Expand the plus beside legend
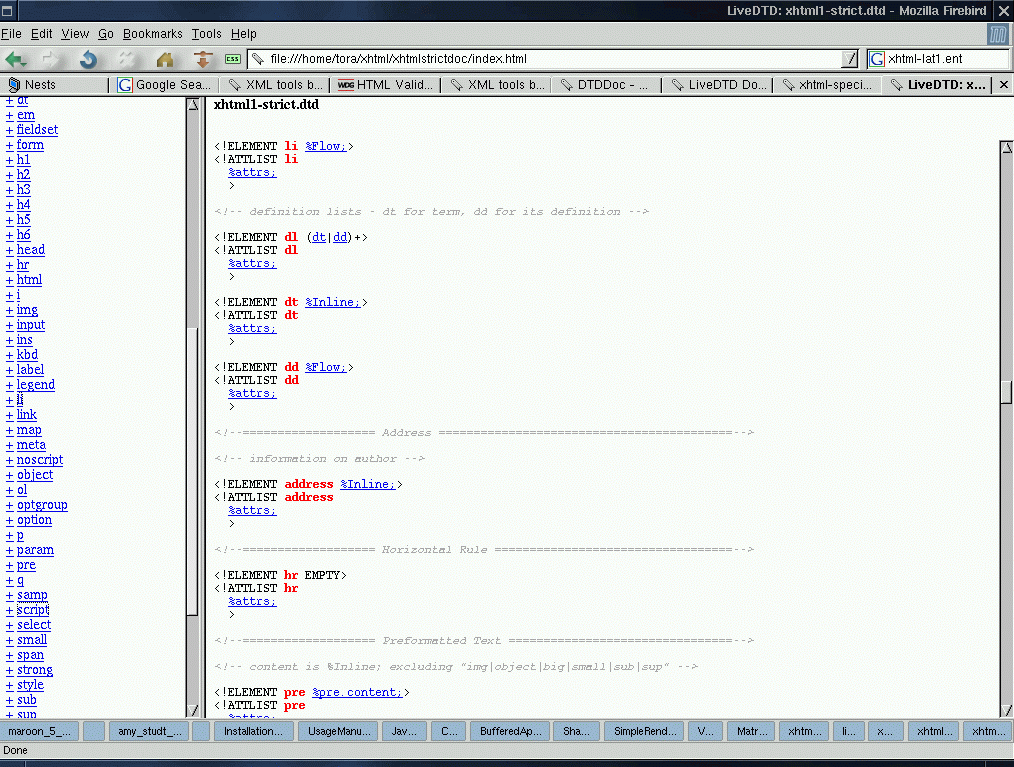Viewport: 1014px width, 767px height. coord(9,385)
